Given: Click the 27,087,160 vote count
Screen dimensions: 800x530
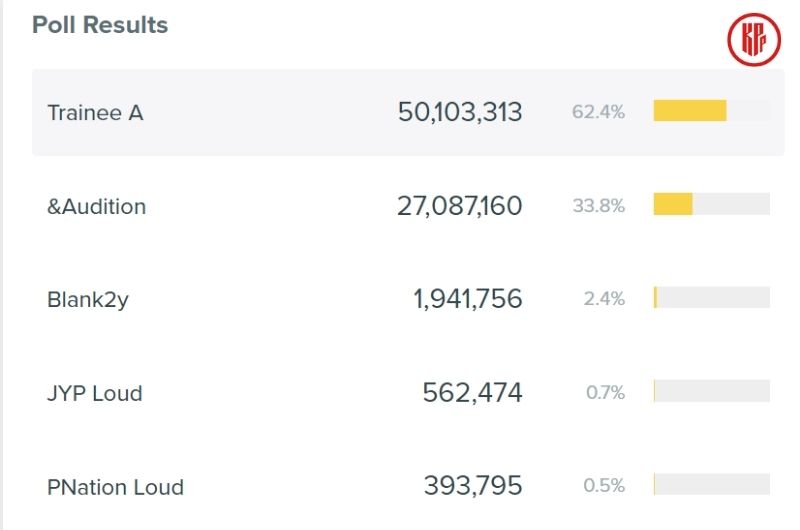Looking at the screenshot, I should (459, 206).
